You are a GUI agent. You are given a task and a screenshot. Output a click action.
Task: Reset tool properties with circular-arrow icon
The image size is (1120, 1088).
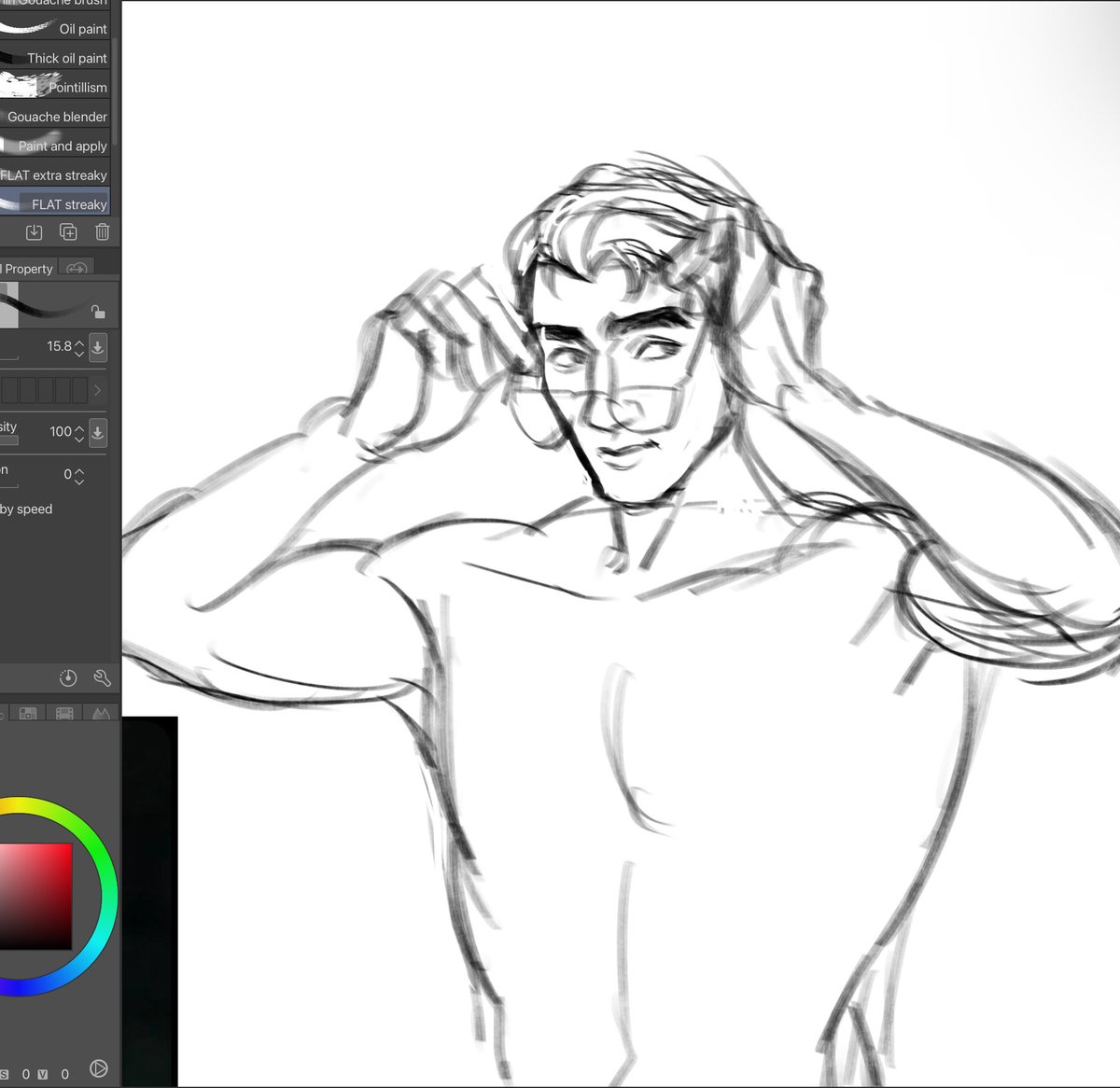click(x=68, y=678)
